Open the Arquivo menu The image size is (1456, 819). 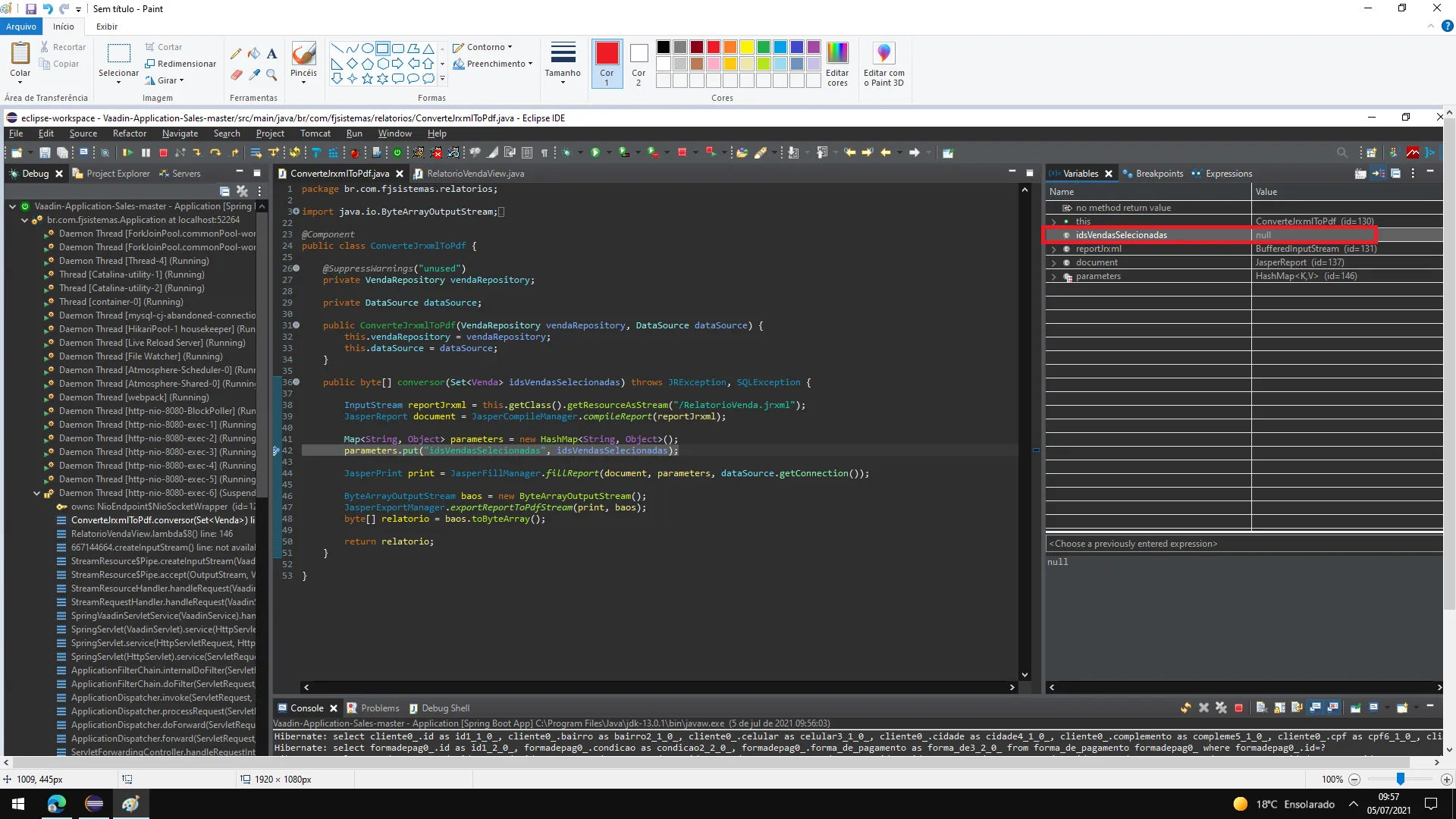point(20,27)
